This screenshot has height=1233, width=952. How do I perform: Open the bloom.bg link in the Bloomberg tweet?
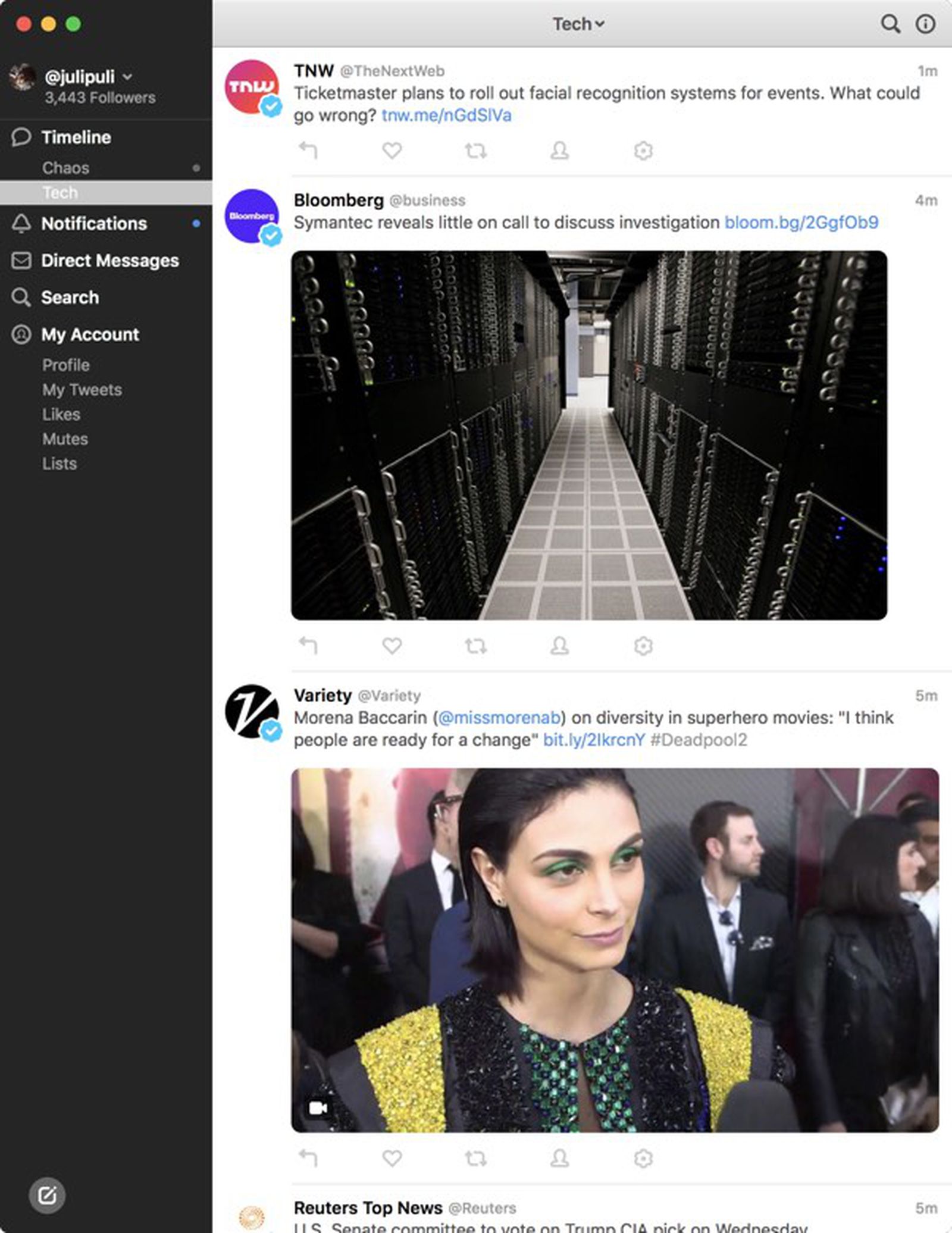(802, 223)
